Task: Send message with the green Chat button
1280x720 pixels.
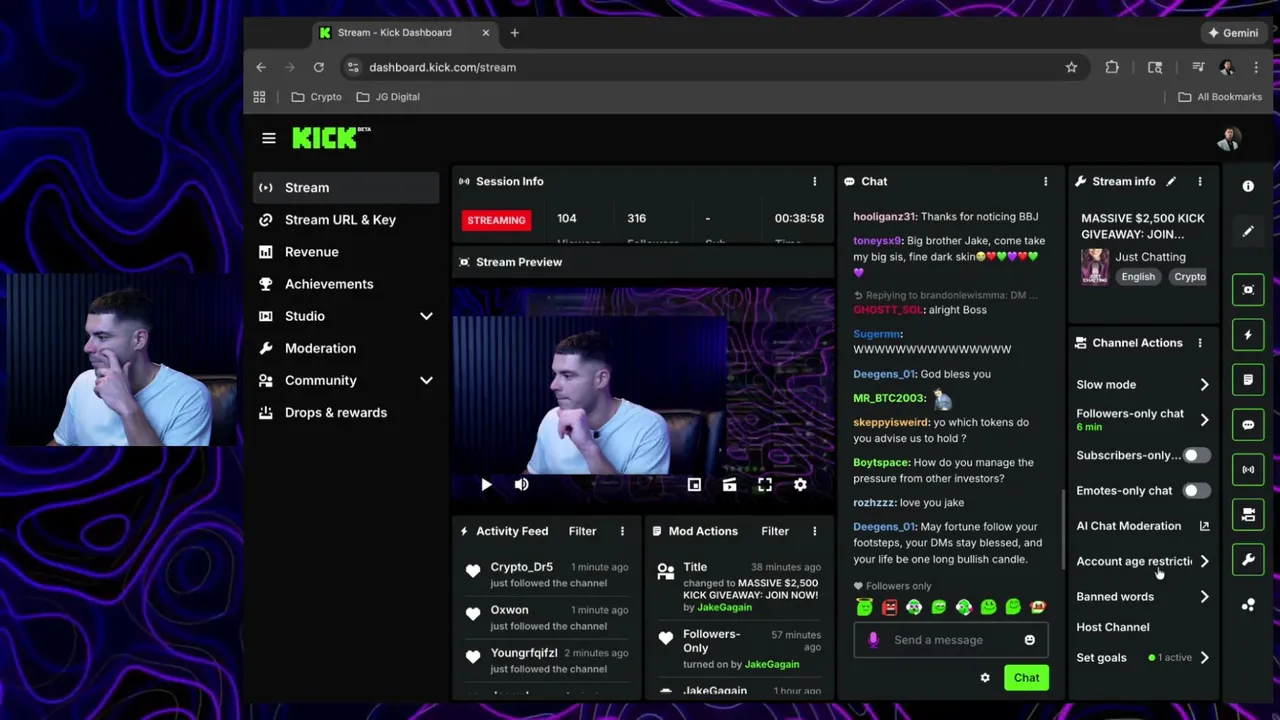Action: pos(1026,678)
